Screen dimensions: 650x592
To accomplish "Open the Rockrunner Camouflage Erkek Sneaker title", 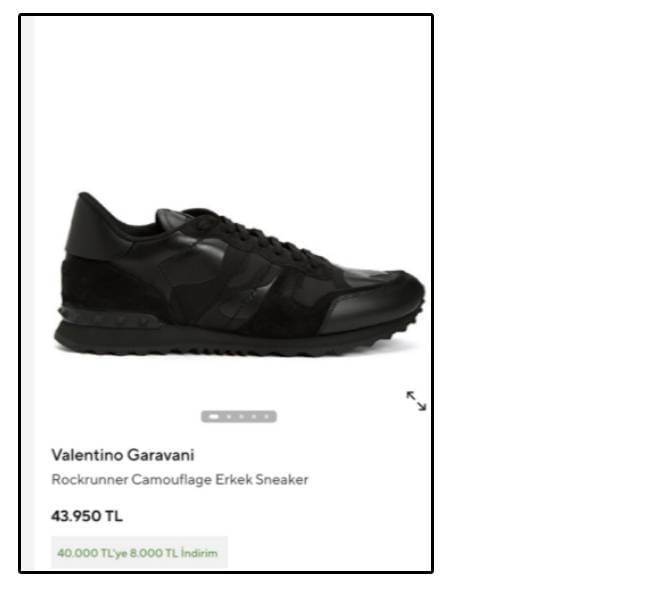I will [179, 480].
